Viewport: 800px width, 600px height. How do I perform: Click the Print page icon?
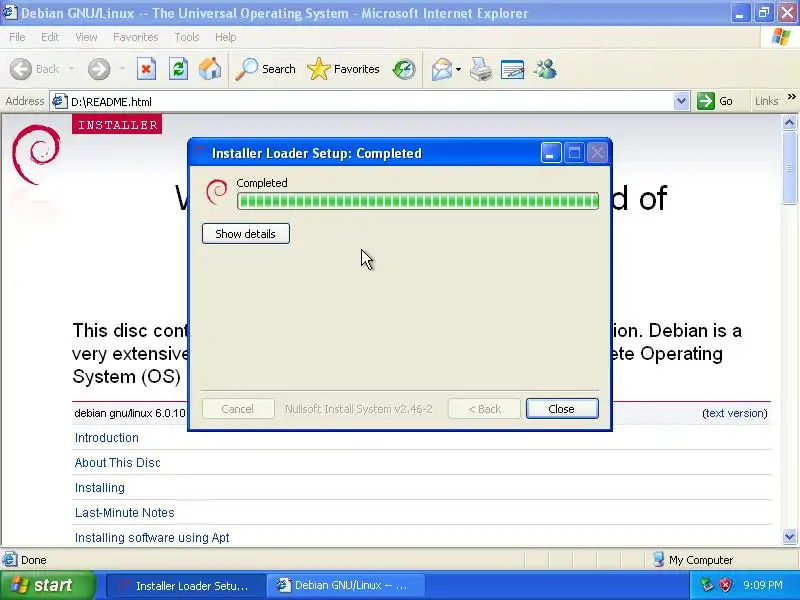click(x=481, y=69)
